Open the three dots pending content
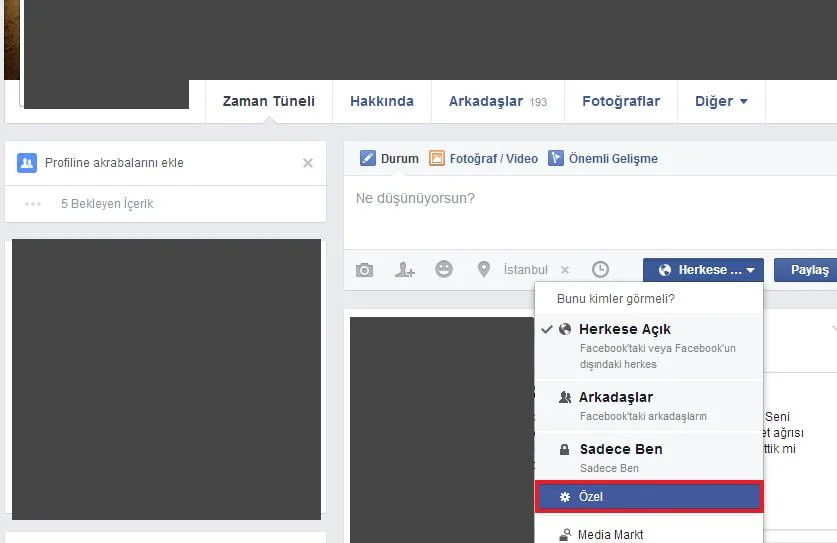 point(33,204)
